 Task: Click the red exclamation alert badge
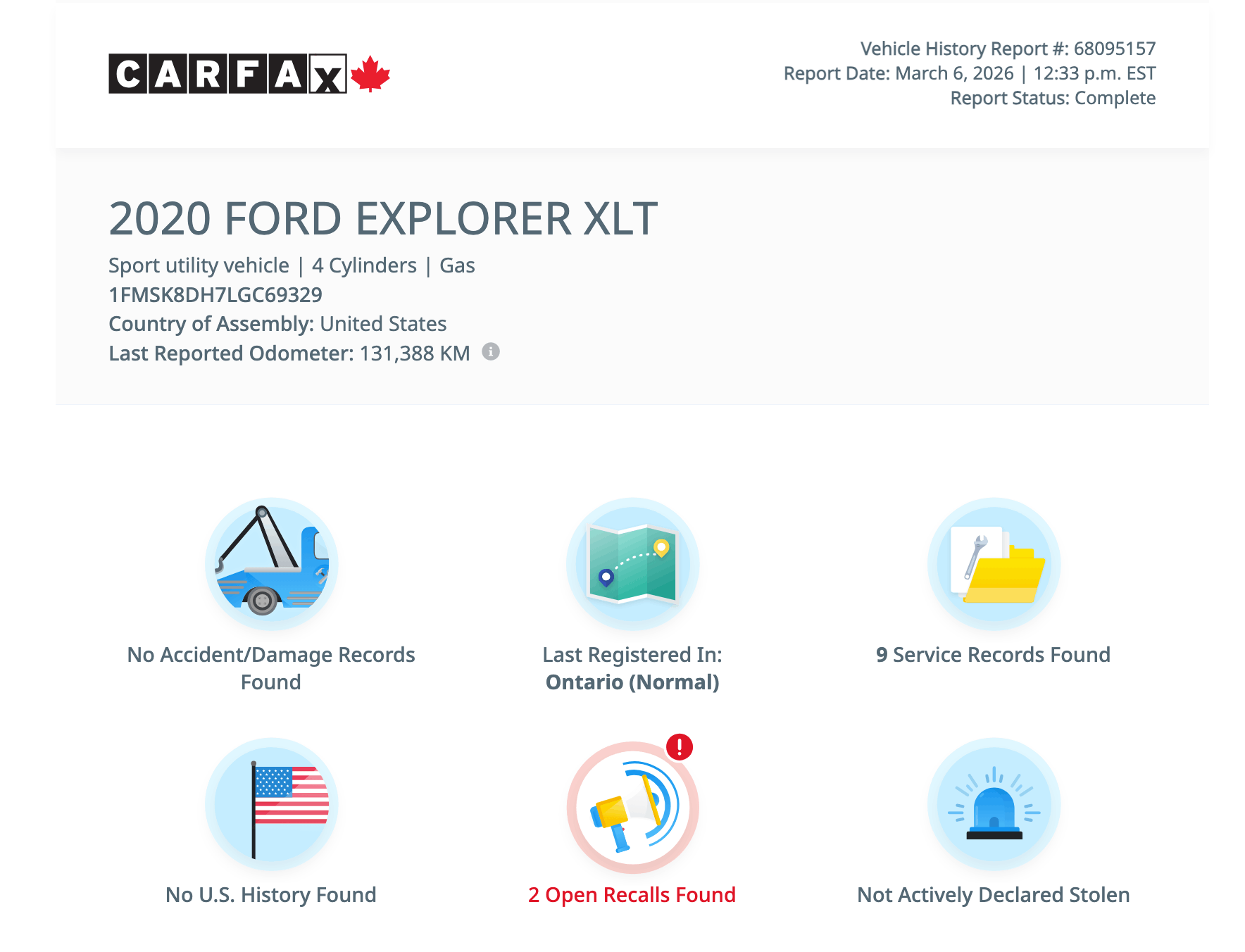click(x=680, y=746)
